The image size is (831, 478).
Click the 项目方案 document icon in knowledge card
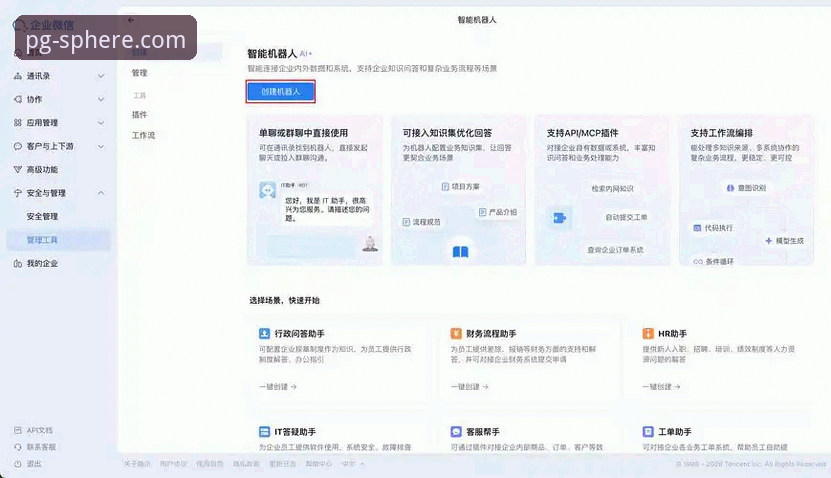tap(445, 187)
